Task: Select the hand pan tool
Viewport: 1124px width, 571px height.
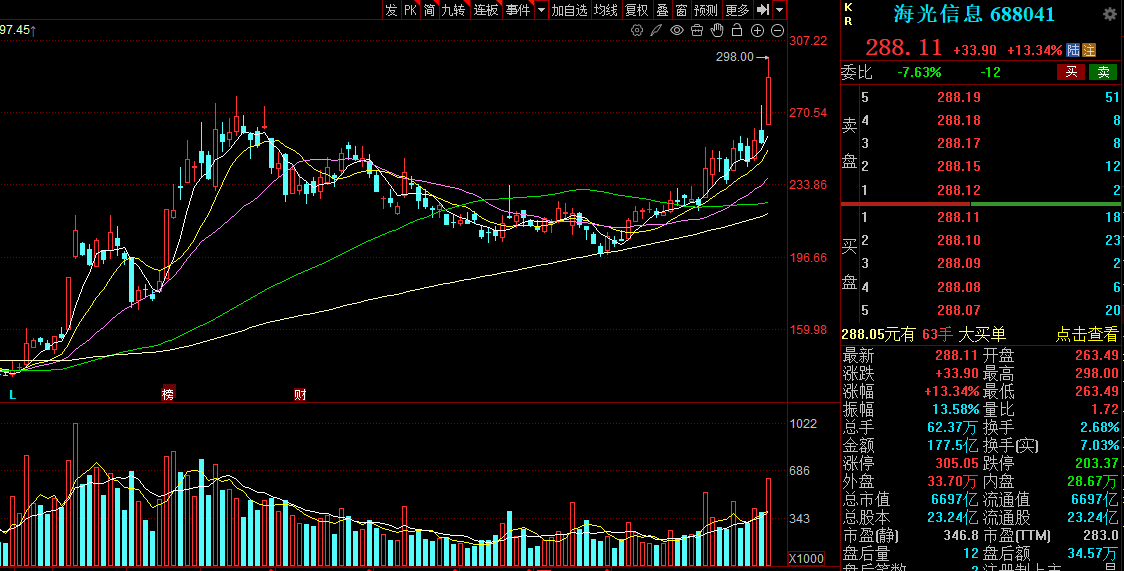Action: [x=717, y=31]
